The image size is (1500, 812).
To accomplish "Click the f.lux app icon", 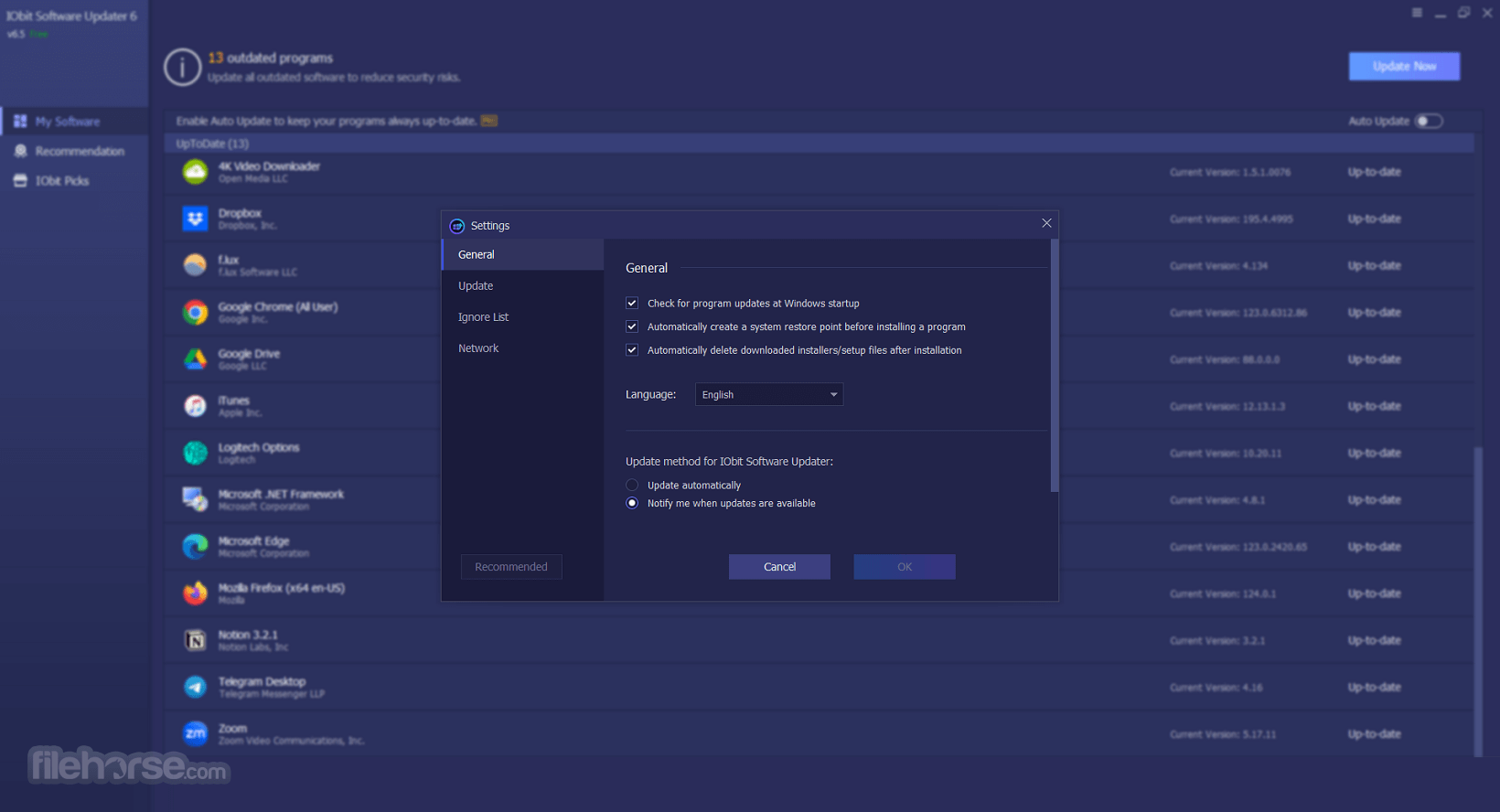I will (x=195, y=265).
